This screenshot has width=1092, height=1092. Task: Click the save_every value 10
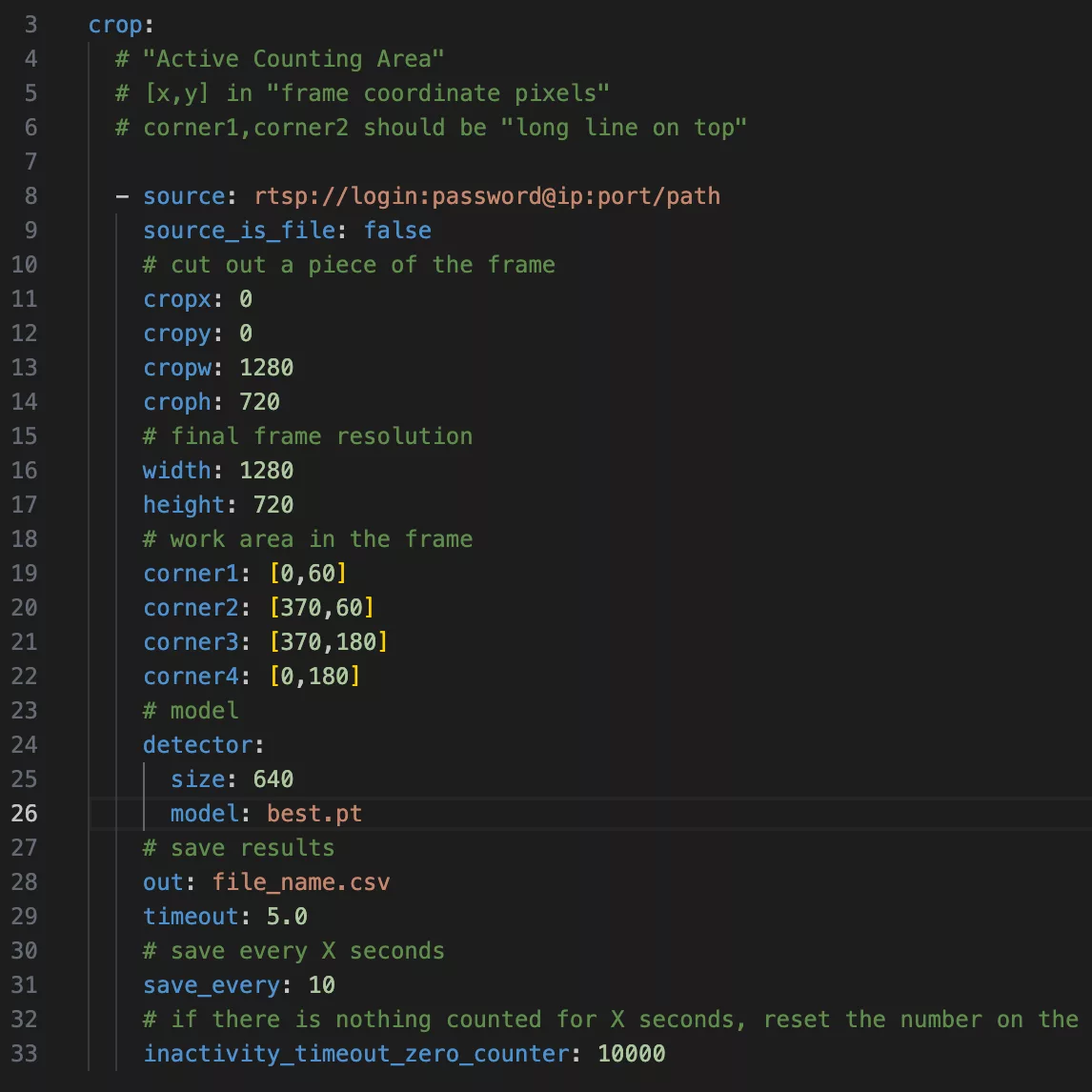pyautogui.click(x=321, y=985)
